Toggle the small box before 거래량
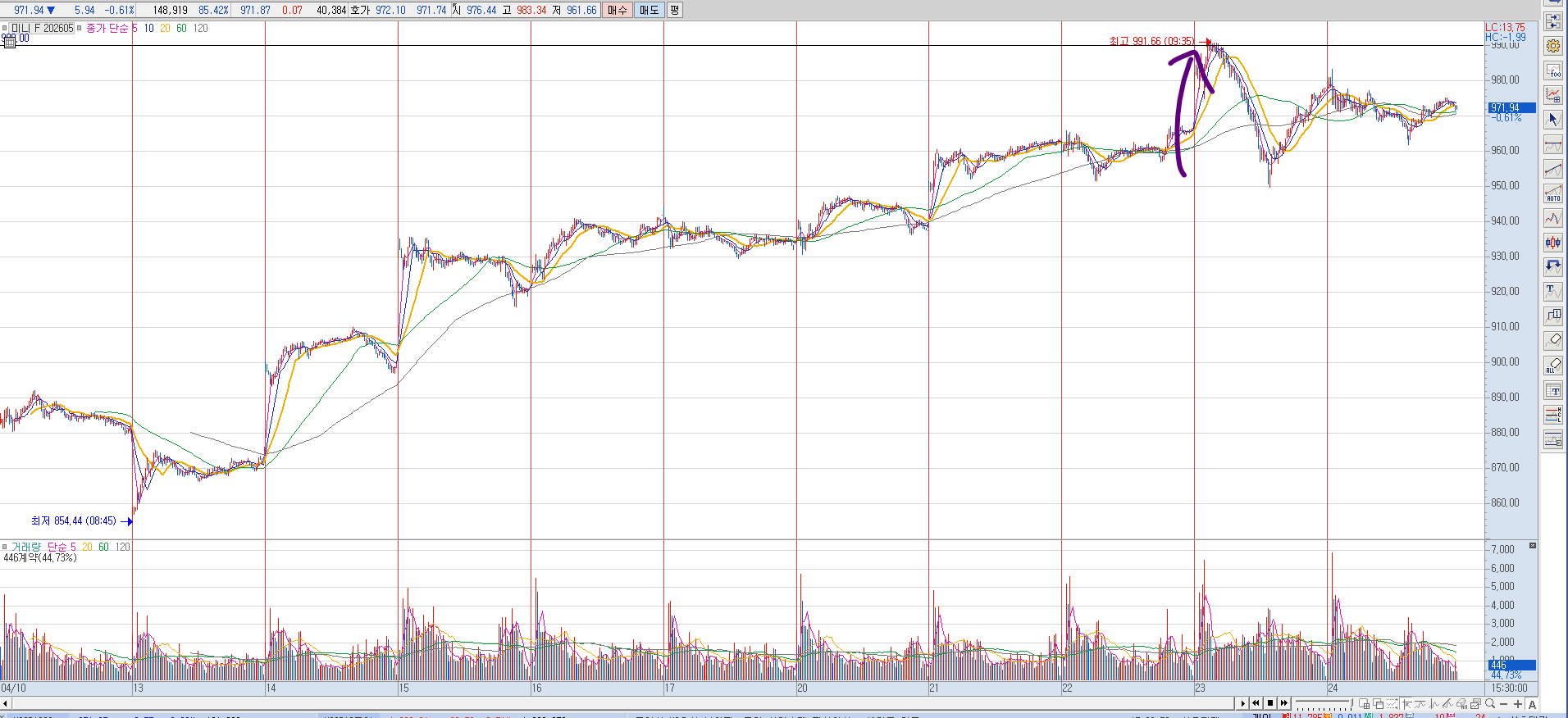 point(5,547)
